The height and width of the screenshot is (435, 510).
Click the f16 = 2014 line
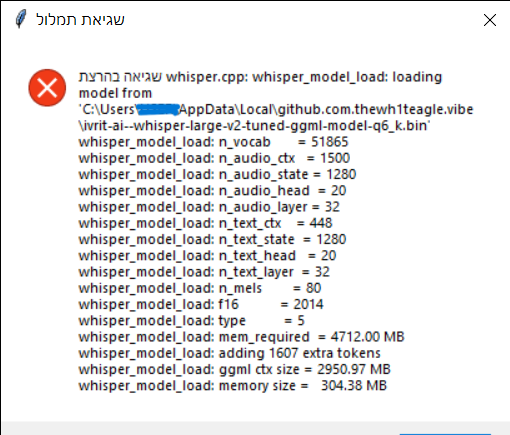point(201,305)
